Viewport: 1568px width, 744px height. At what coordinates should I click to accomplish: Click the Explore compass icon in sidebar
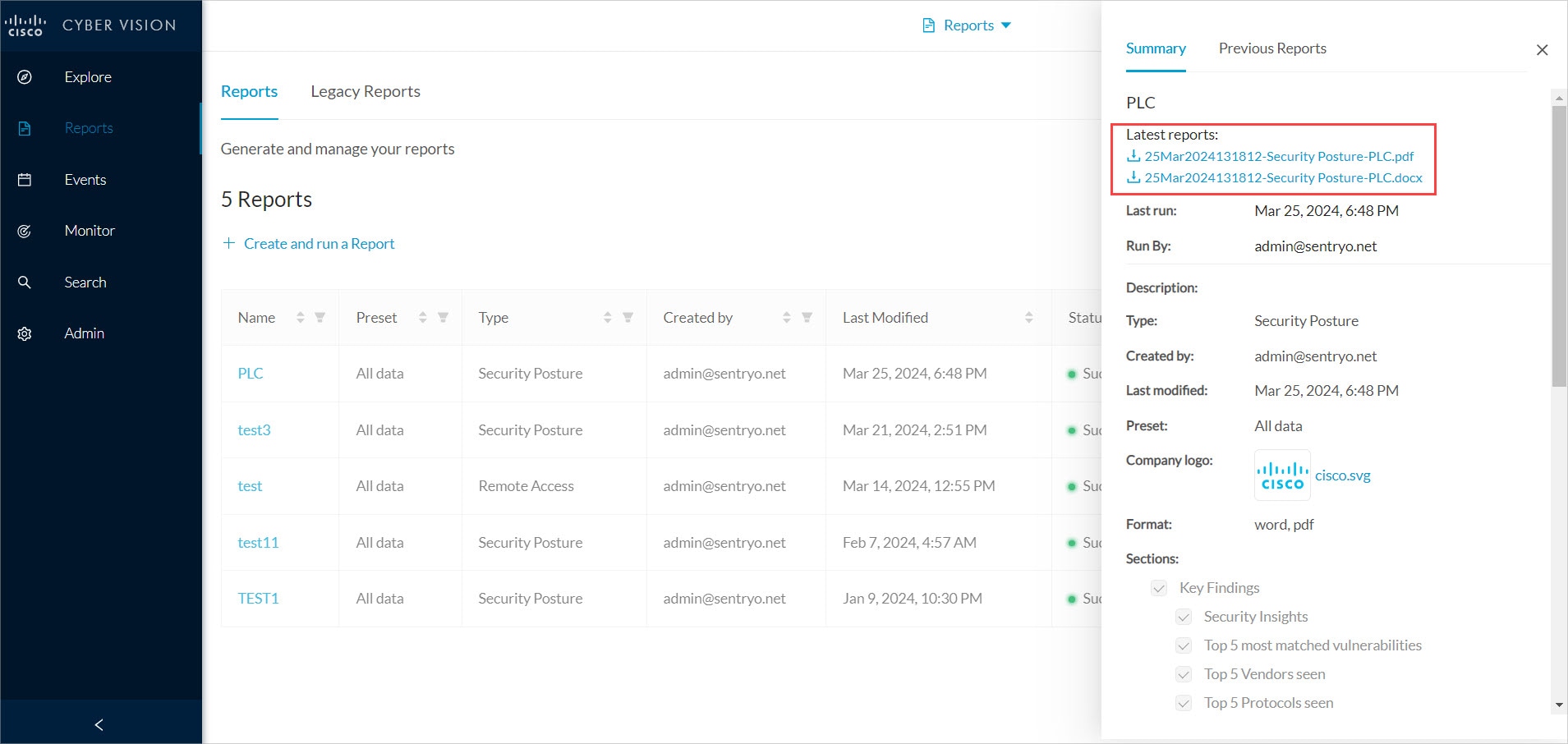click(x=25, y=77)
